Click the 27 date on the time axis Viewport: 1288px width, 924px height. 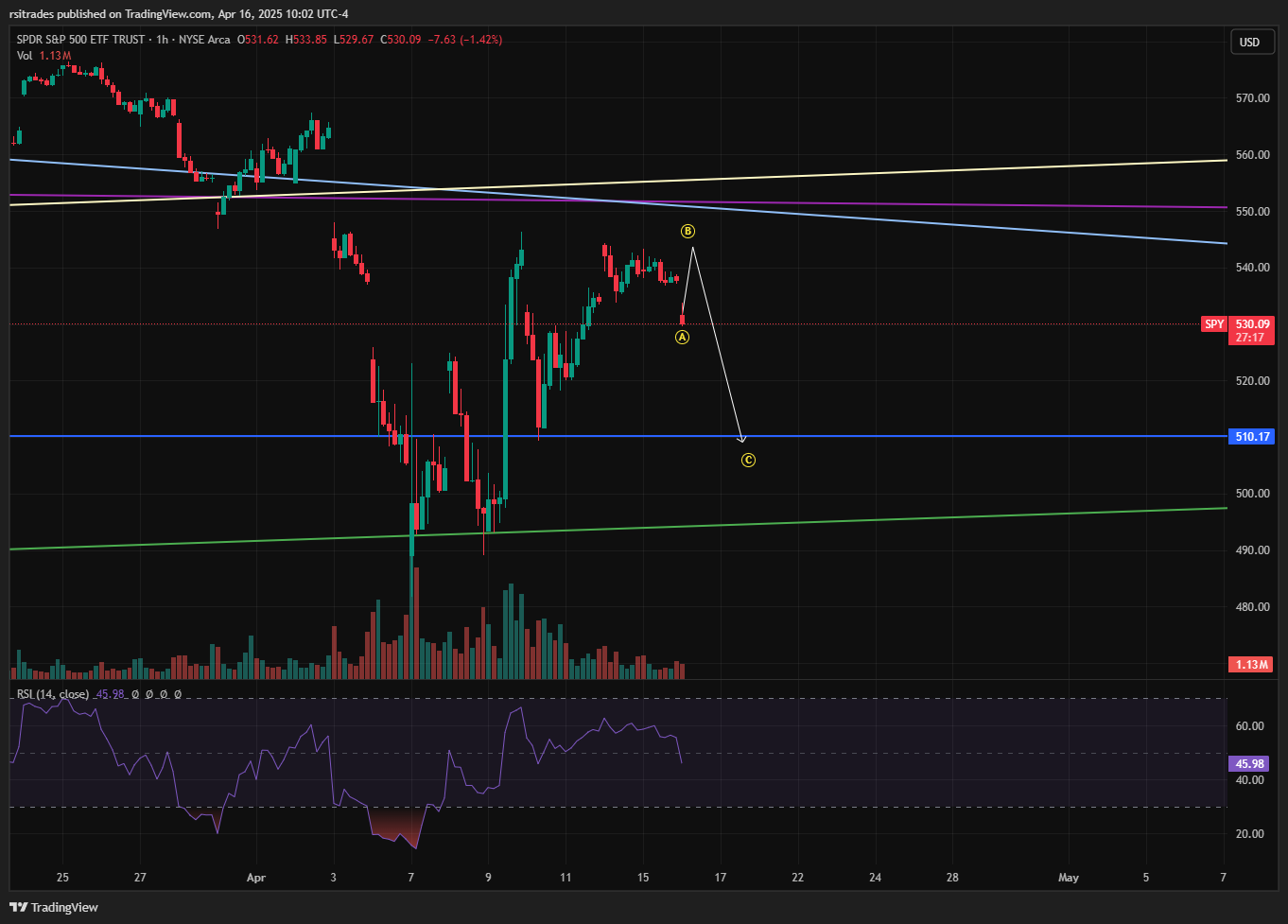click(x=140, y=878)
